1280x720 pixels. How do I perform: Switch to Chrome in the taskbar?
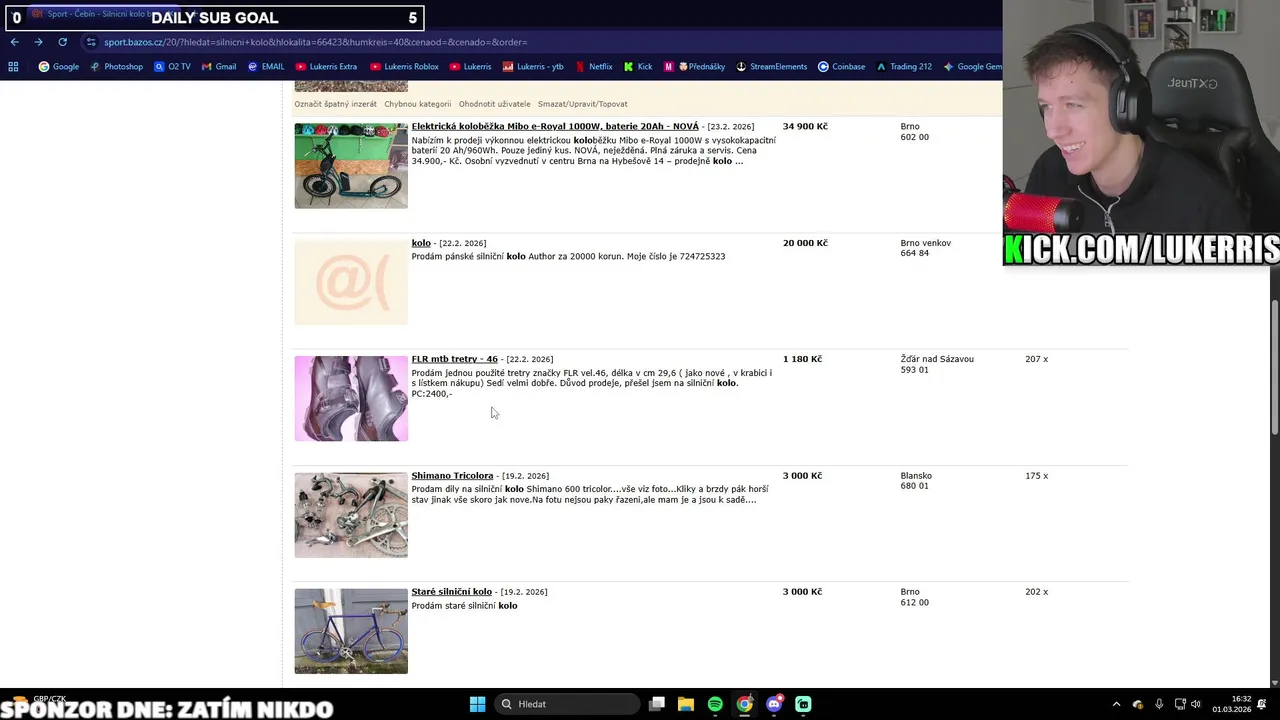coord(745,704)
